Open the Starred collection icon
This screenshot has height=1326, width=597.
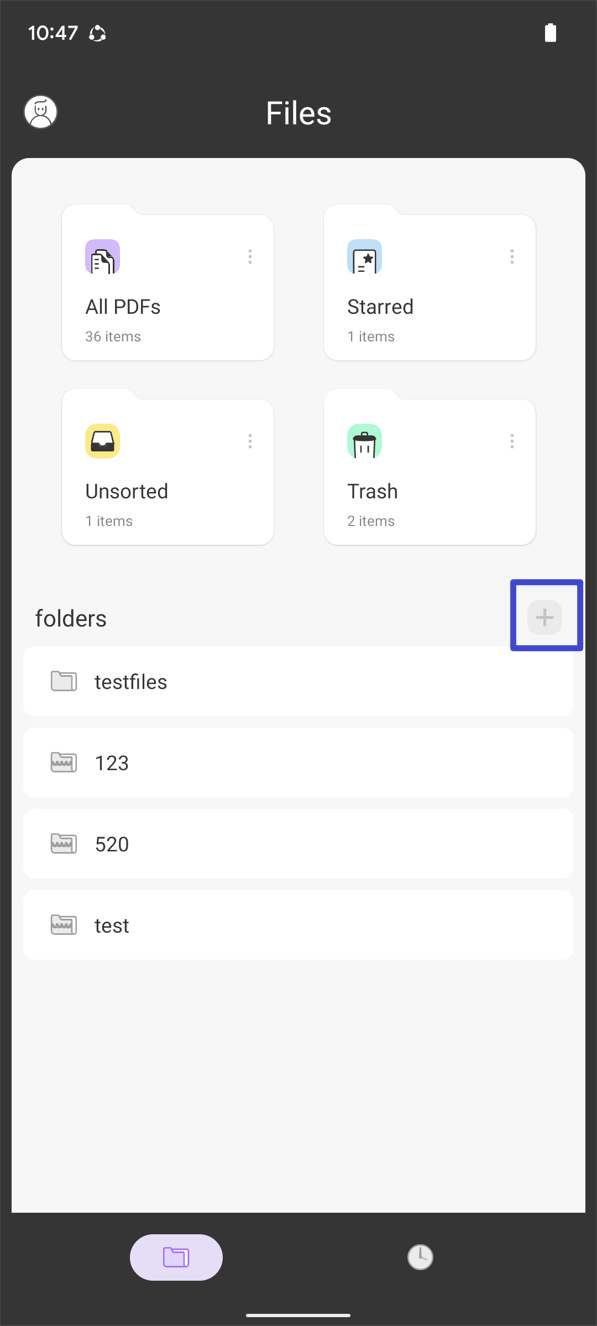click(364, 257)
